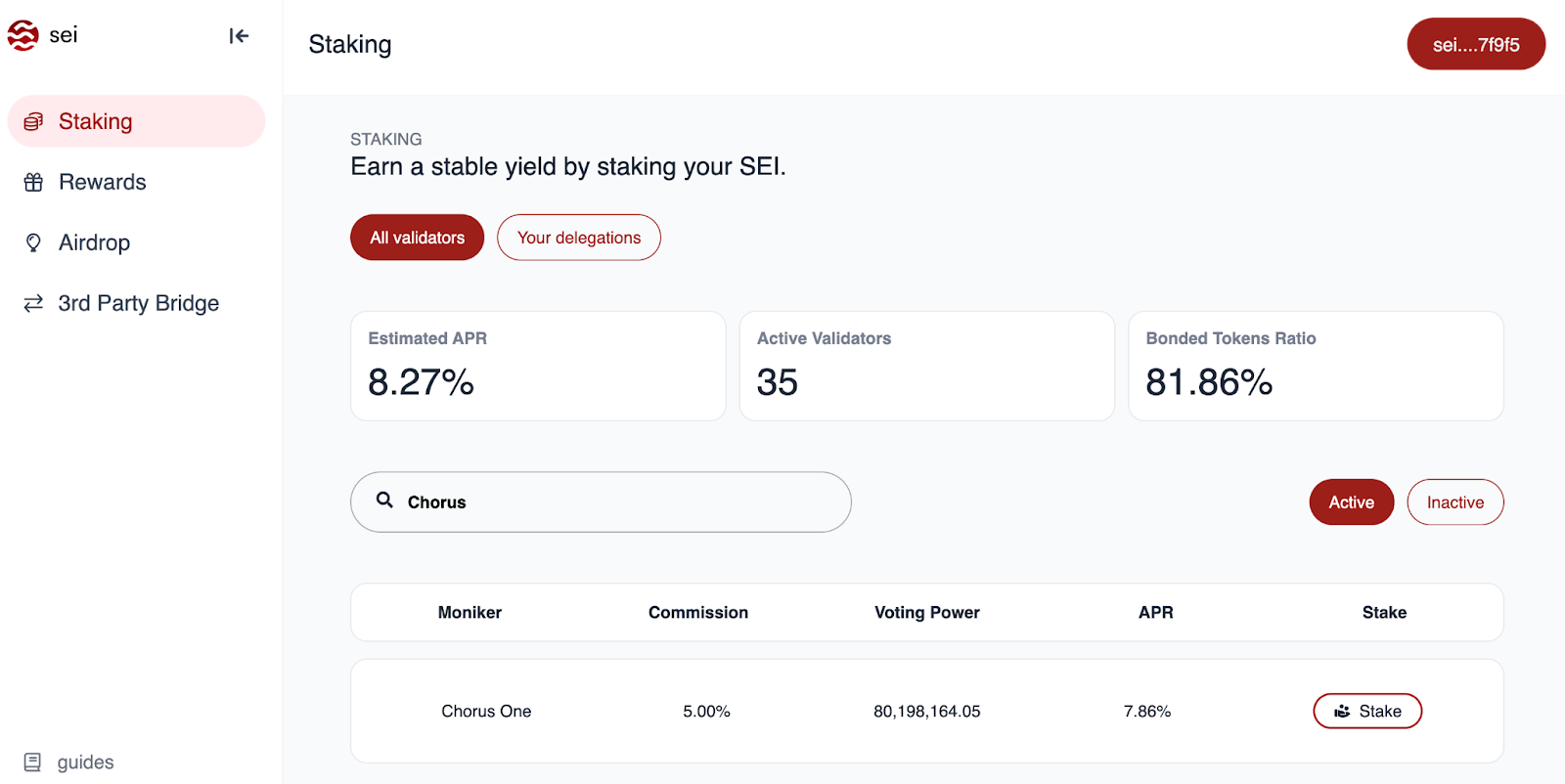The height and width of the screenshot is (784, 1565).
Task: Click the guides book icon
Action: (33, 762)
